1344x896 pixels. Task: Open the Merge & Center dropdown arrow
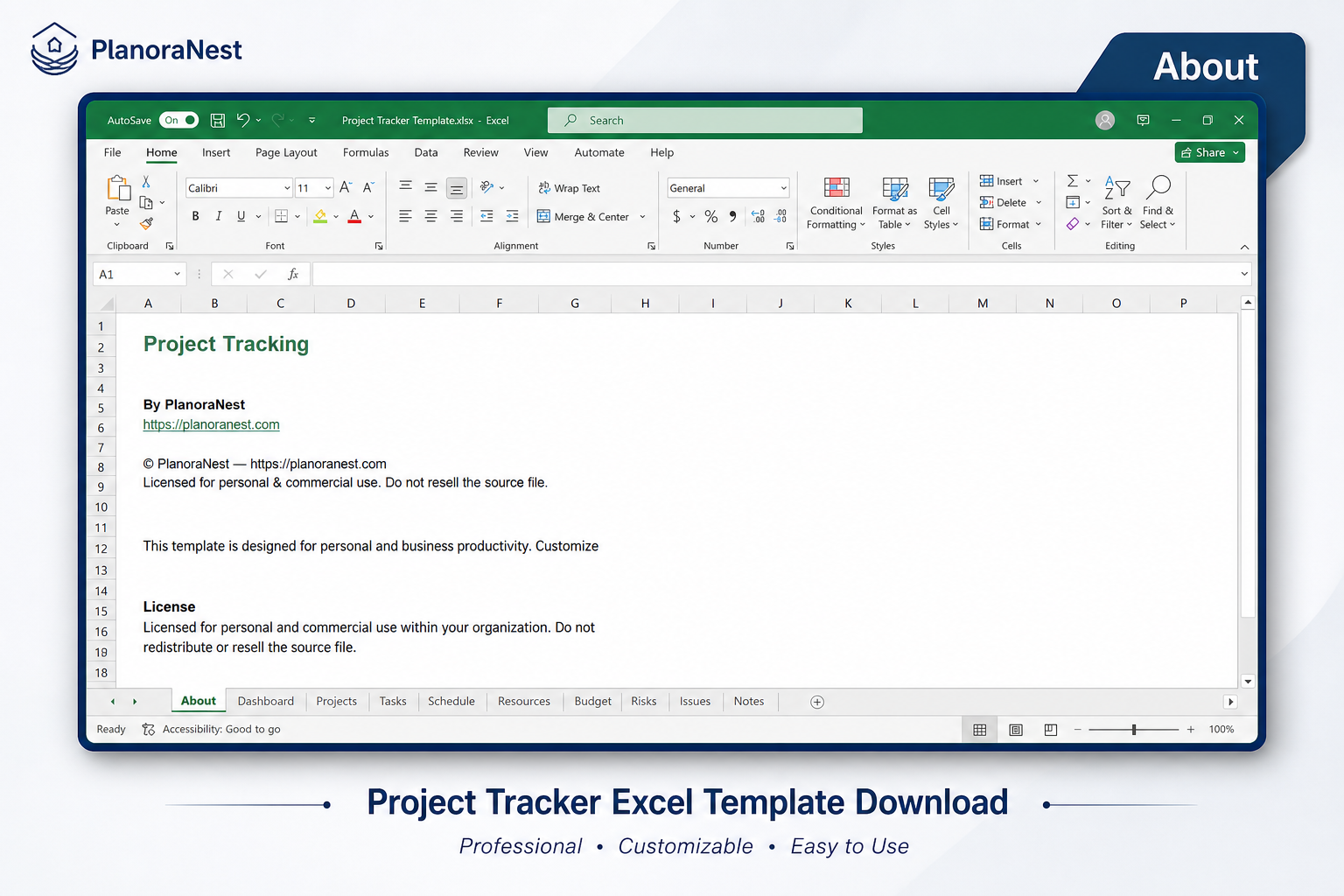click(642, 217)
